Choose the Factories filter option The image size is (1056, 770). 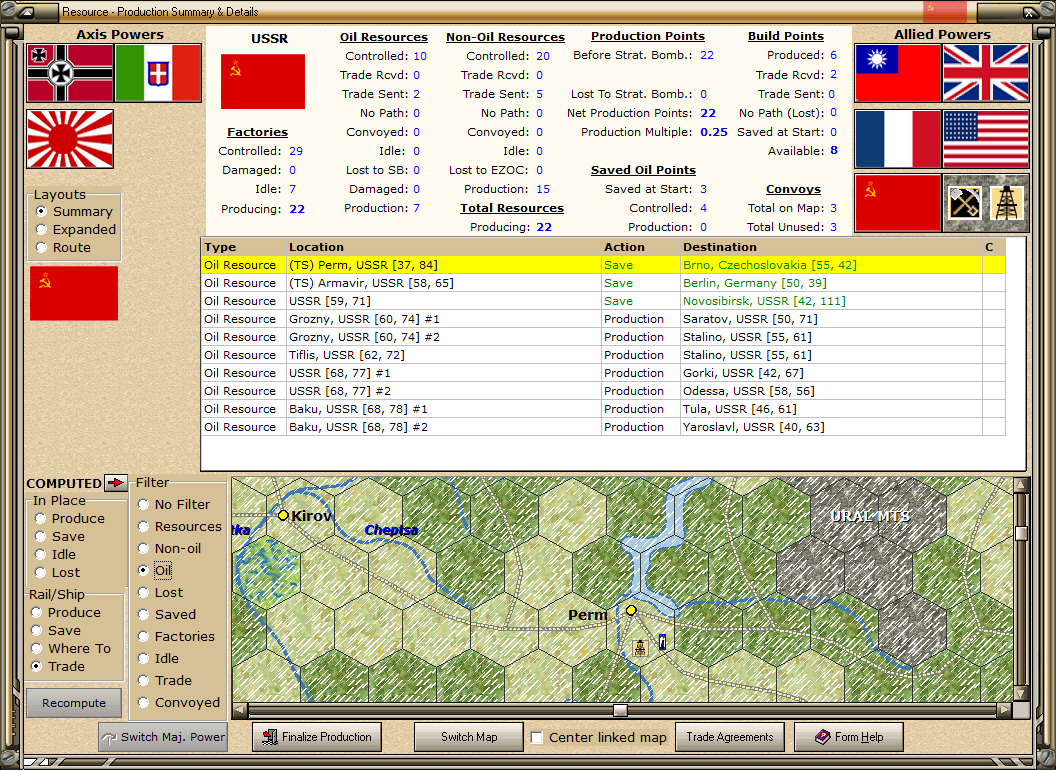coord(144,637)
